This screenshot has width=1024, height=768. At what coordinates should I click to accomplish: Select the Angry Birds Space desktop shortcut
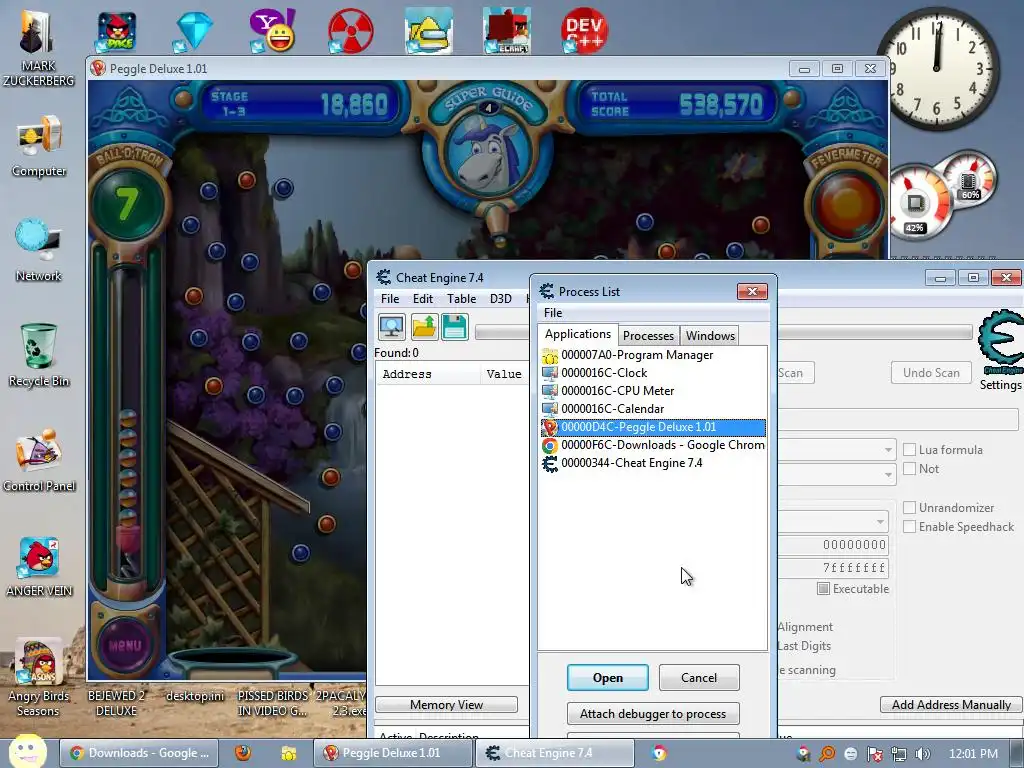(x=116, y=31)
